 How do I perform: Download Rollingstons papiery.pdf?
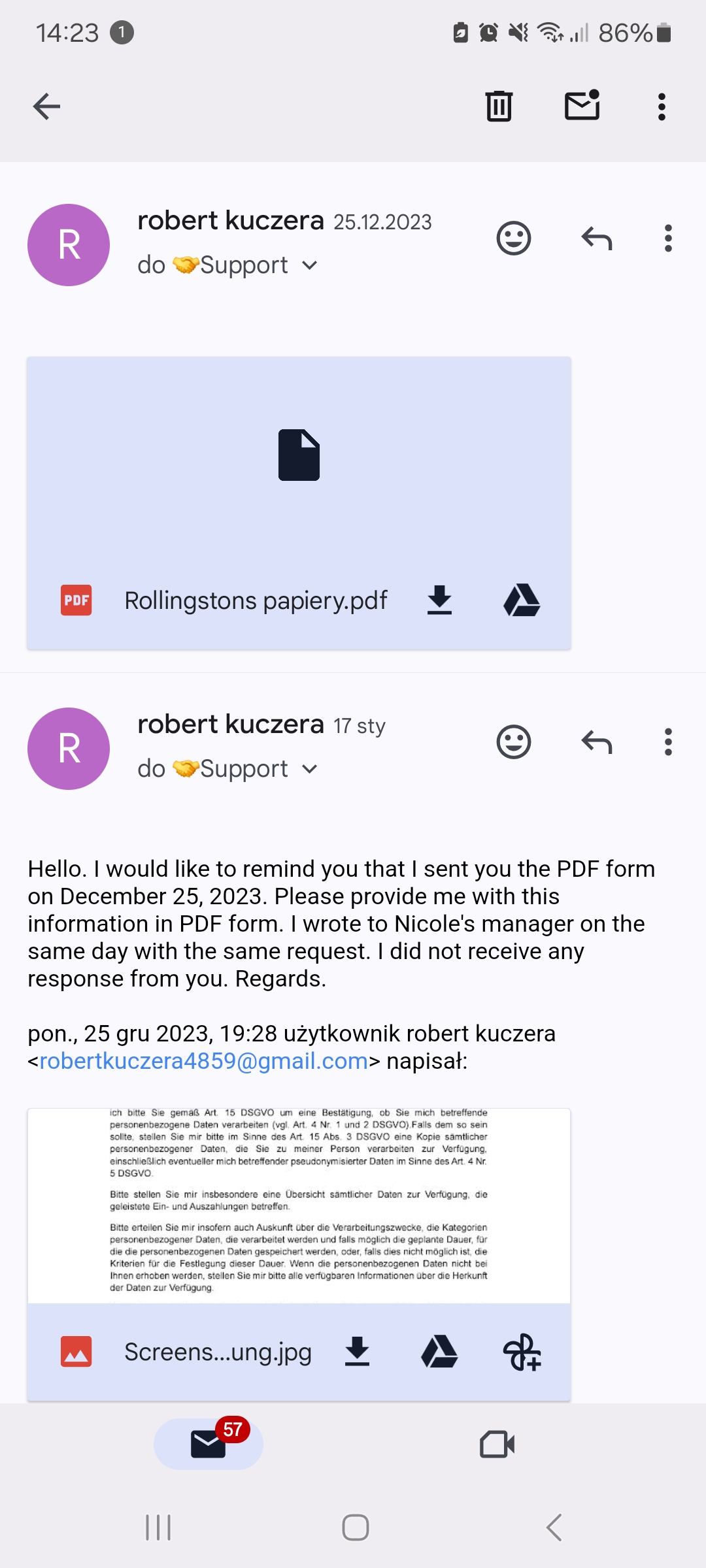(439, 600)
